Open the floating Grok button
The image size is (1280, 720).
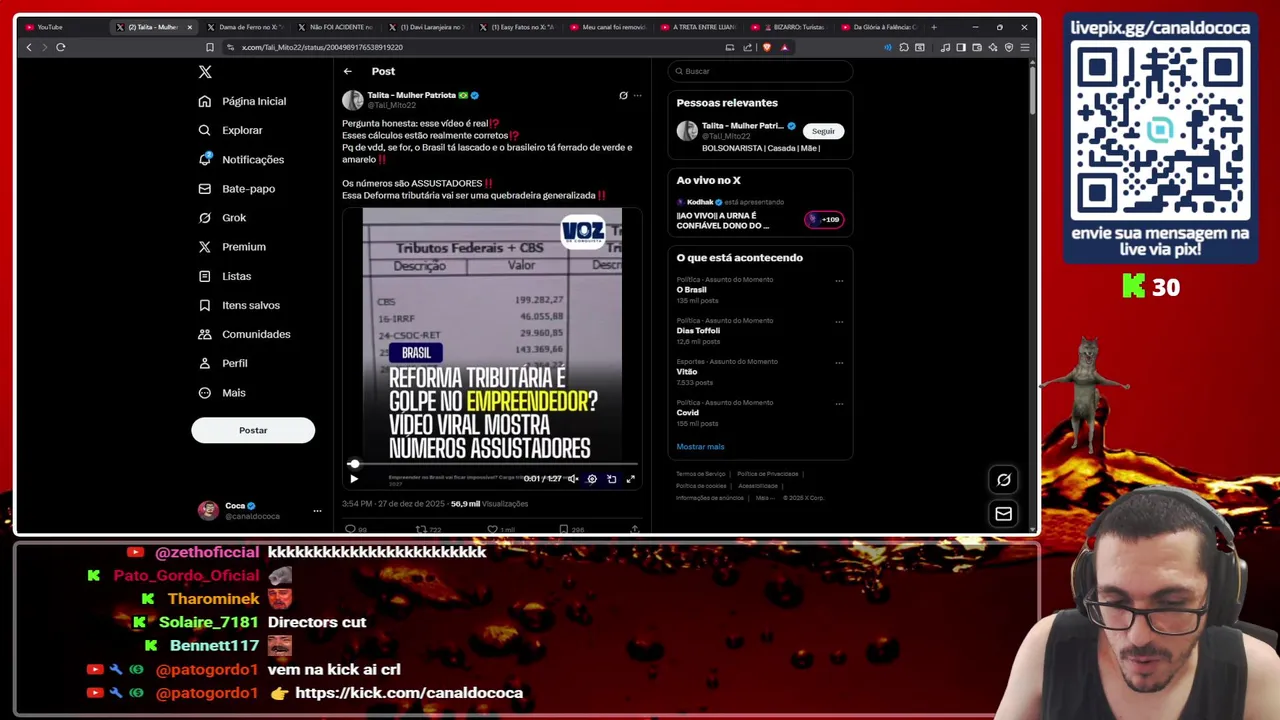(1004, 480)
